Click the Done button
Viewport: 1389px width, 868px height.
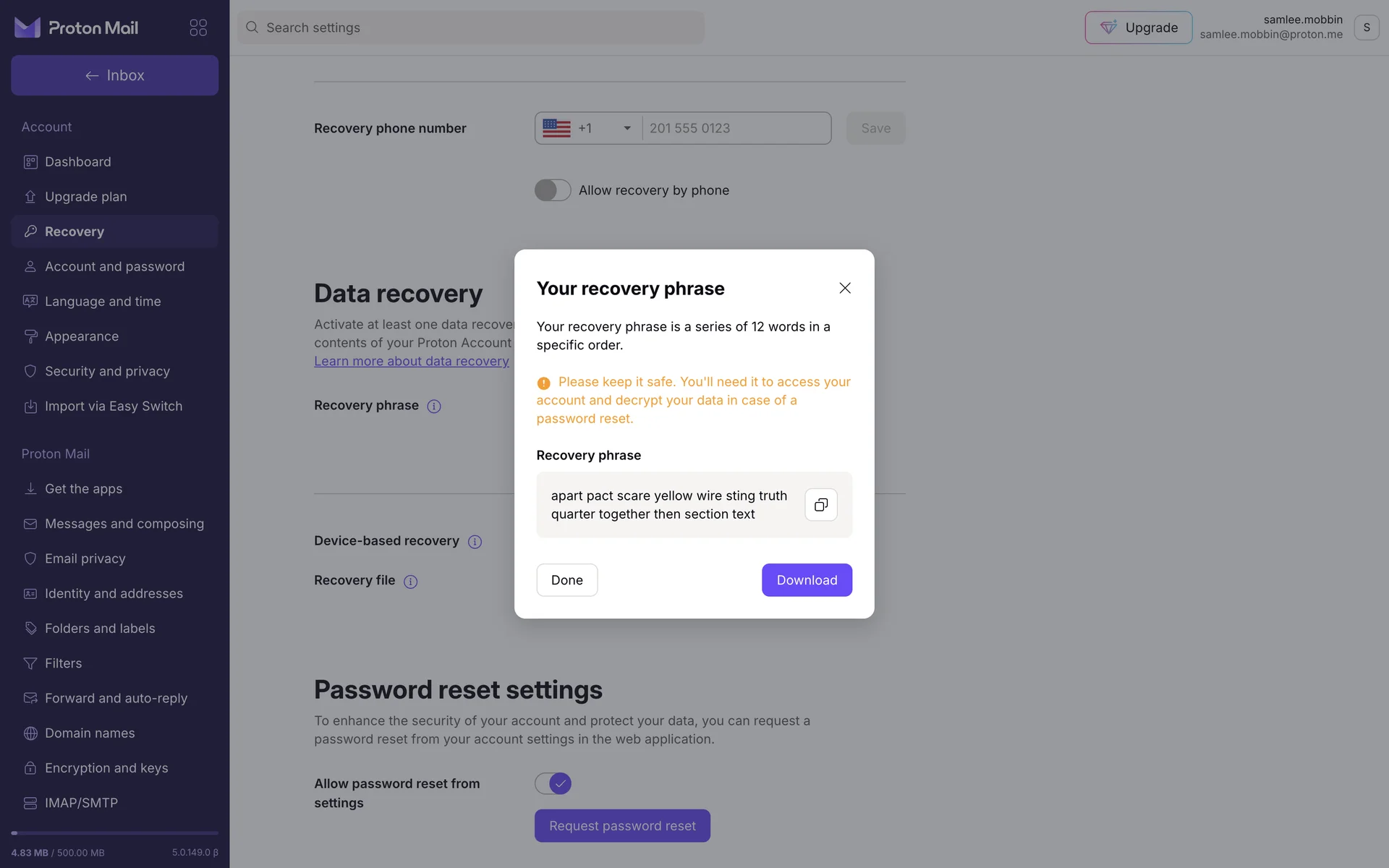click(x=566, y=580)
